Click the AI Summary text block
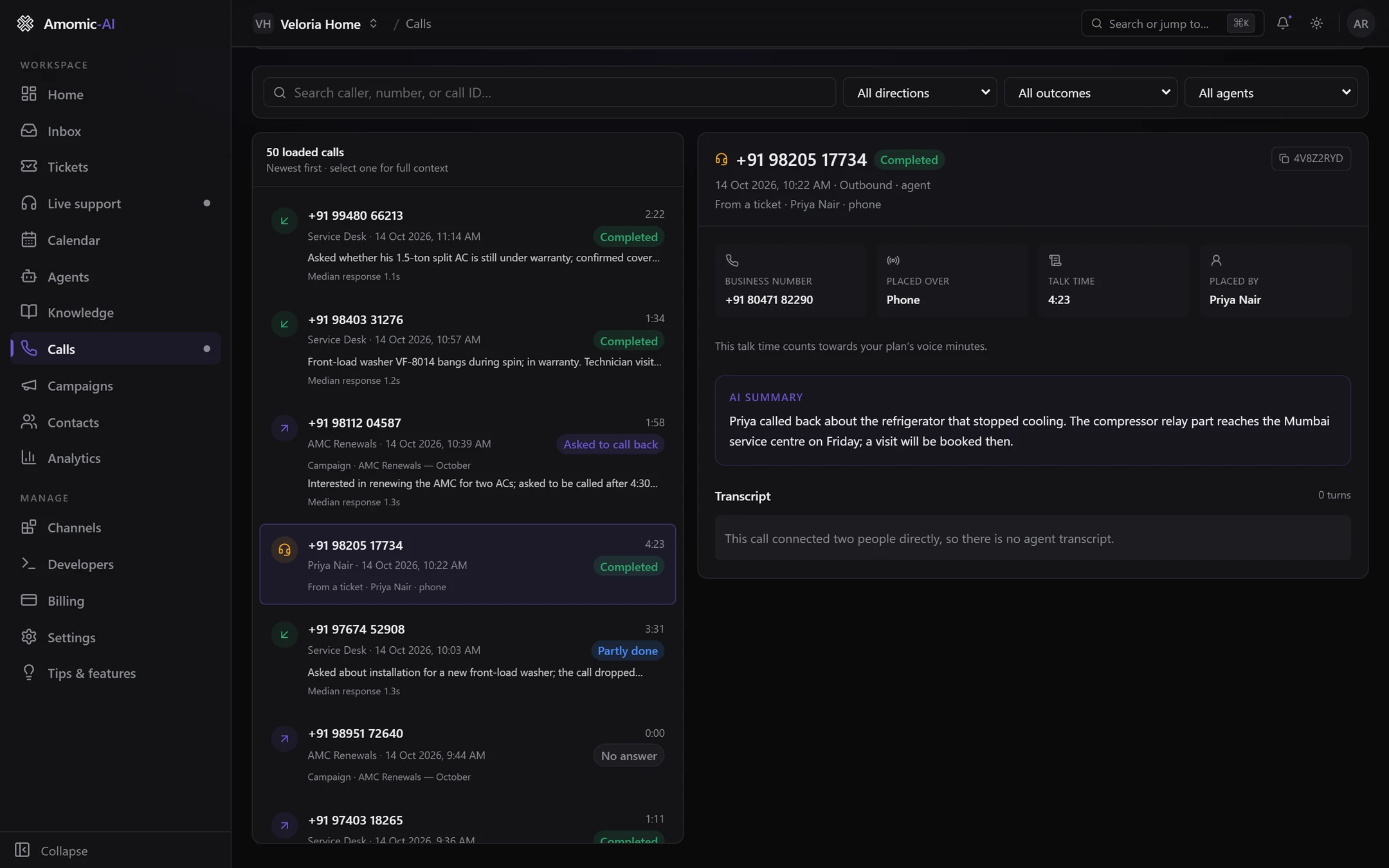The width and height of the screenshot is (1389, 868). tap(1033, 420)
